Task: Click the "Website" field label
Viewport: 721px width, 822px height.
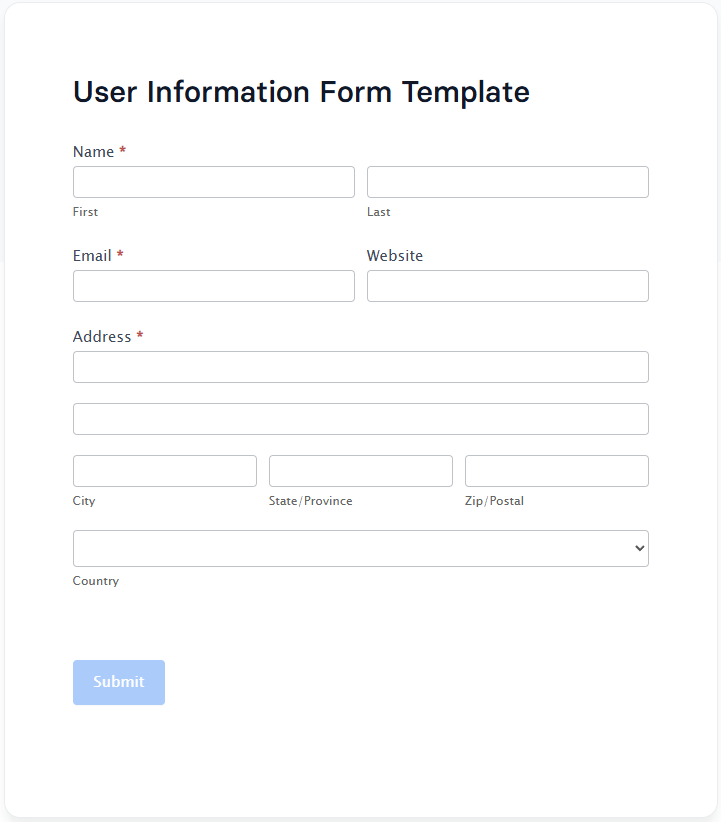Action: tap(394, 256)
